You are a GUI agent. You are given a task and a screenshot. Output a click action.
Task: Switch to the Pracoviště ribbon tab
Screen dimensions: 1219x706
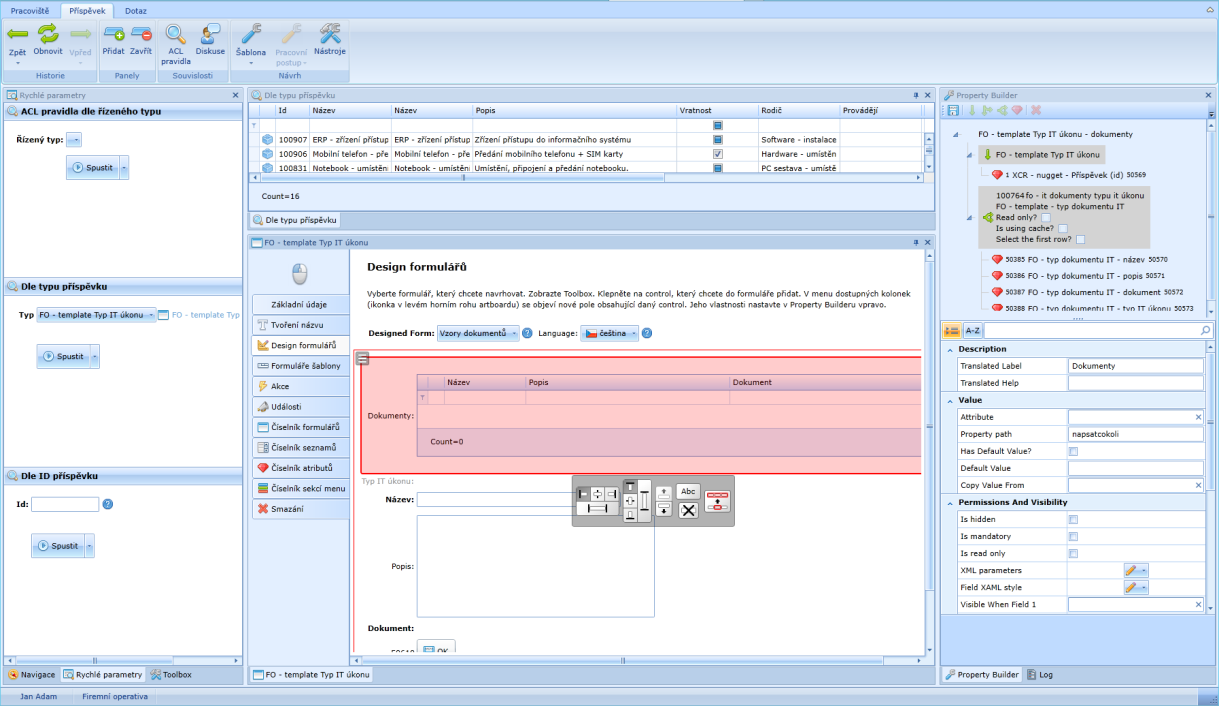(30, 9)
